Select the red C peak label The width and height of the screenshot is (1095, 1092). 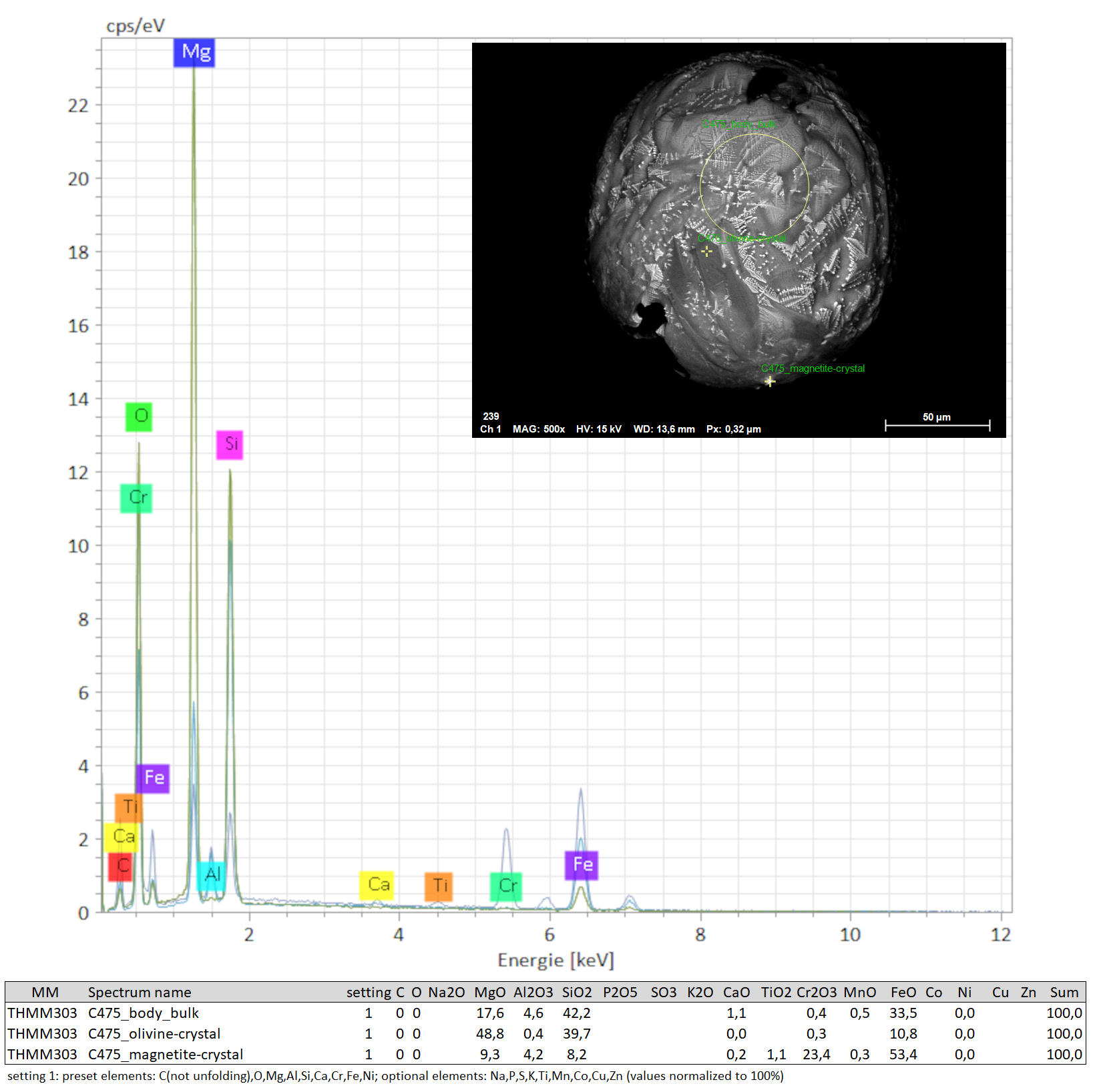tap(121, 866)
